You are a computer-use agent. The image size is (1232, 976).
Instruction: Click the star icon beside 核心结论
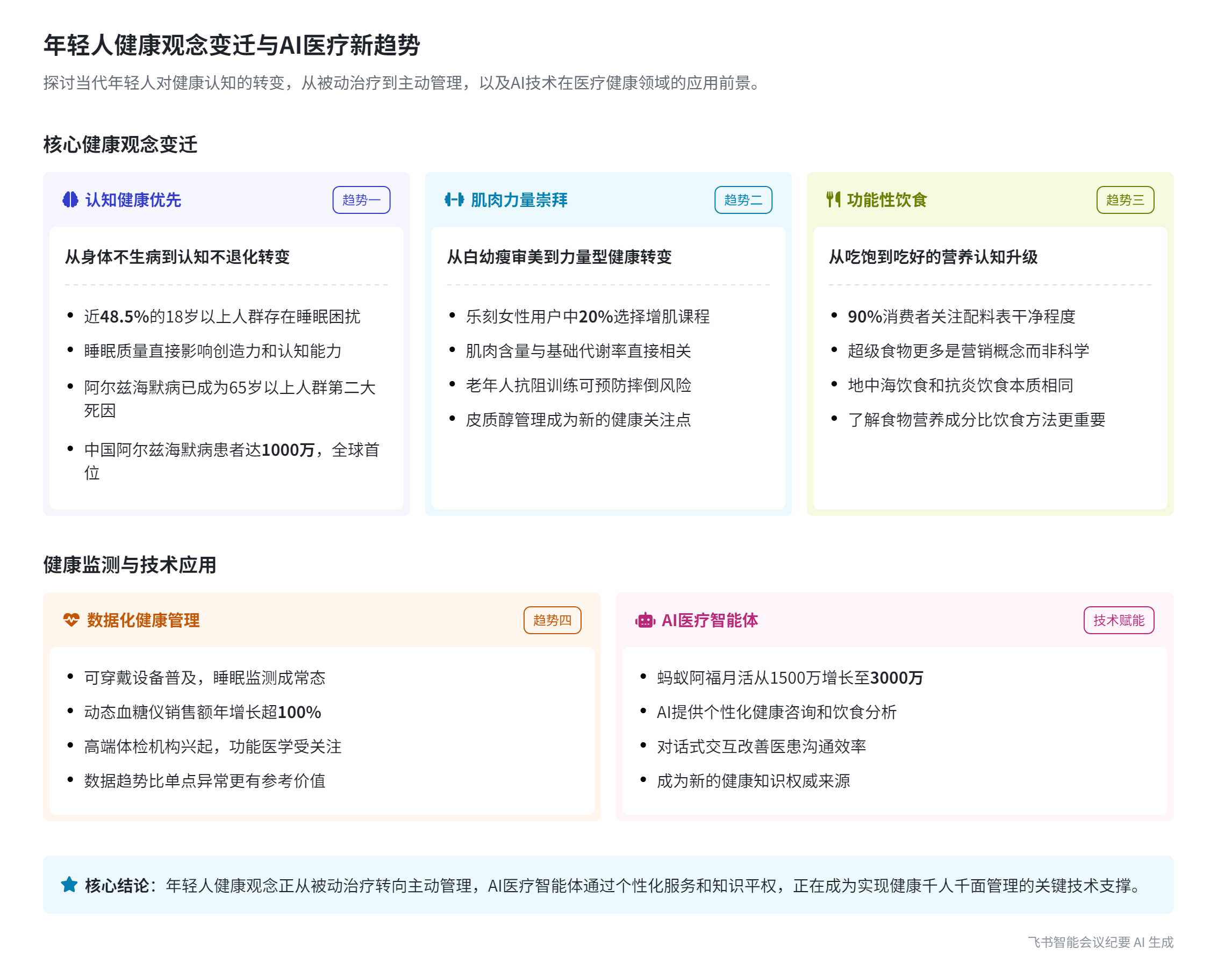tap(69, 885)
